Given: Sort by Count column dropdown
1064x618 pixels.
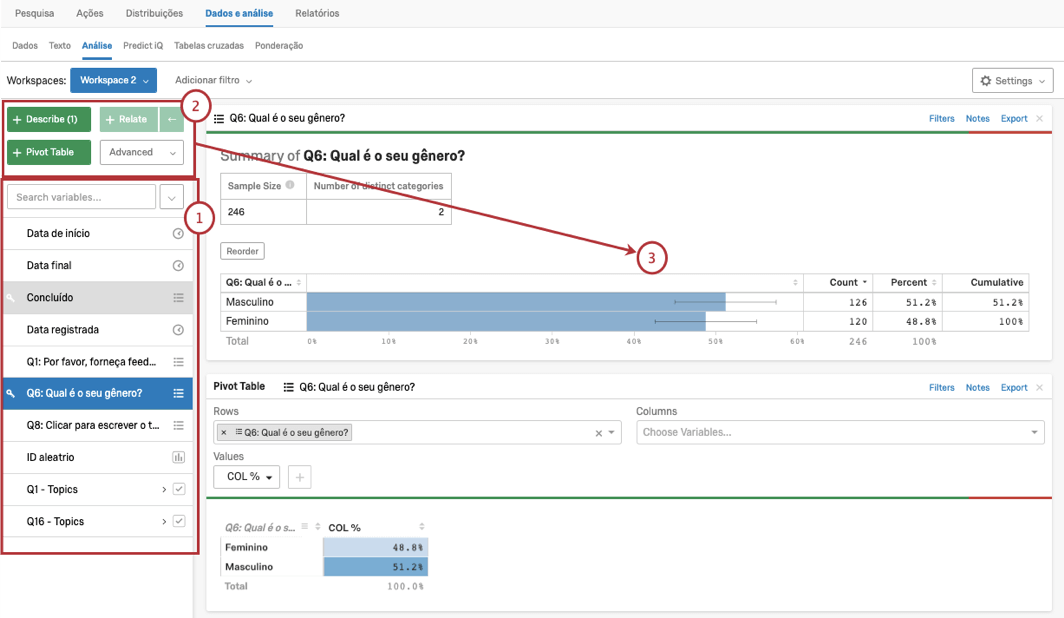Looking at the screenshot, I should point(864,282).
